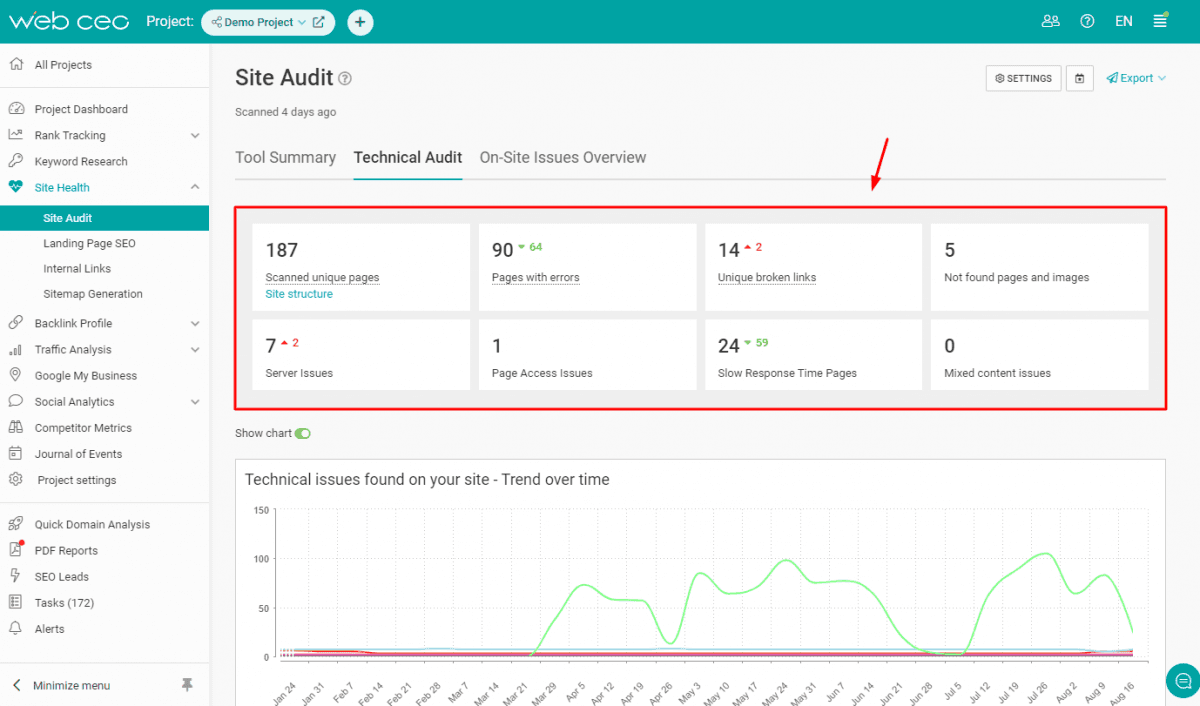This screenshot has width=1200, height=706.
Task: Click the Quick Domain Analysis icon
Action: coord(15,523)
